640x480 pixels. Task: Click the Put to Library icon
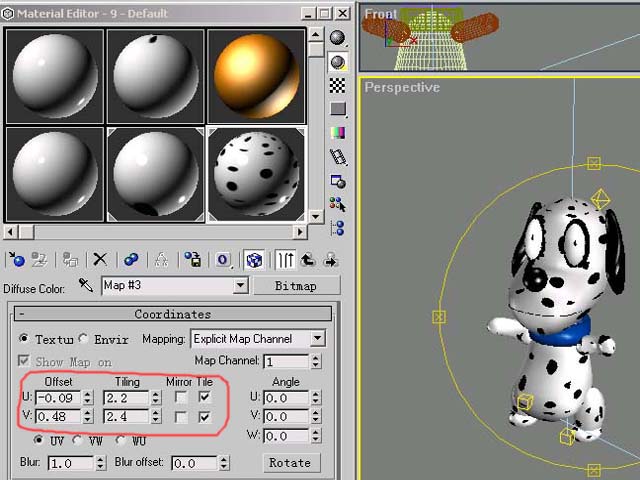coord(192,260)
